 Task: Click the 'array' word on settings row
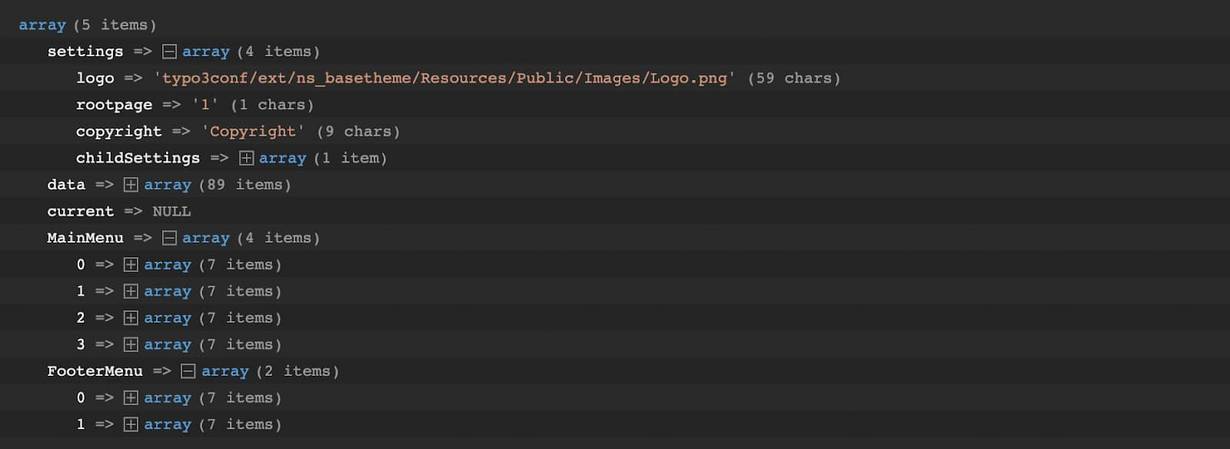click(x=206, y=52)
